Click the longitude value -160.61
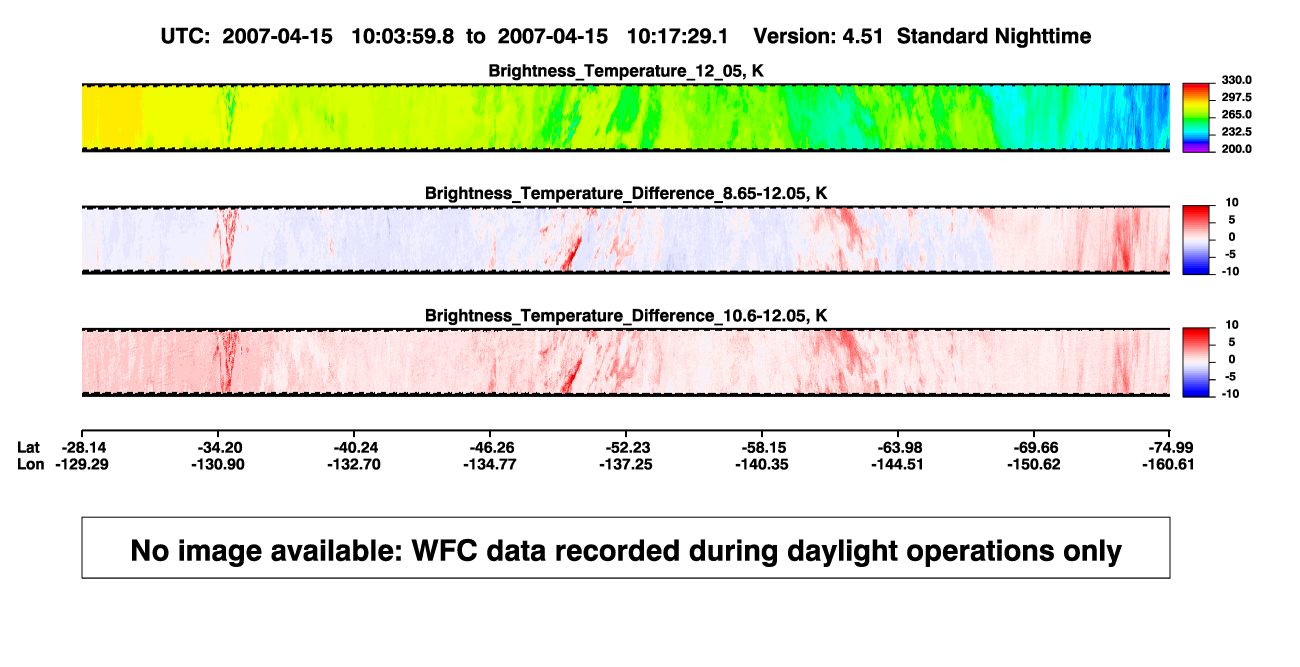Viewport: 1300px width, 667px height. click(x=1171, y=464)
